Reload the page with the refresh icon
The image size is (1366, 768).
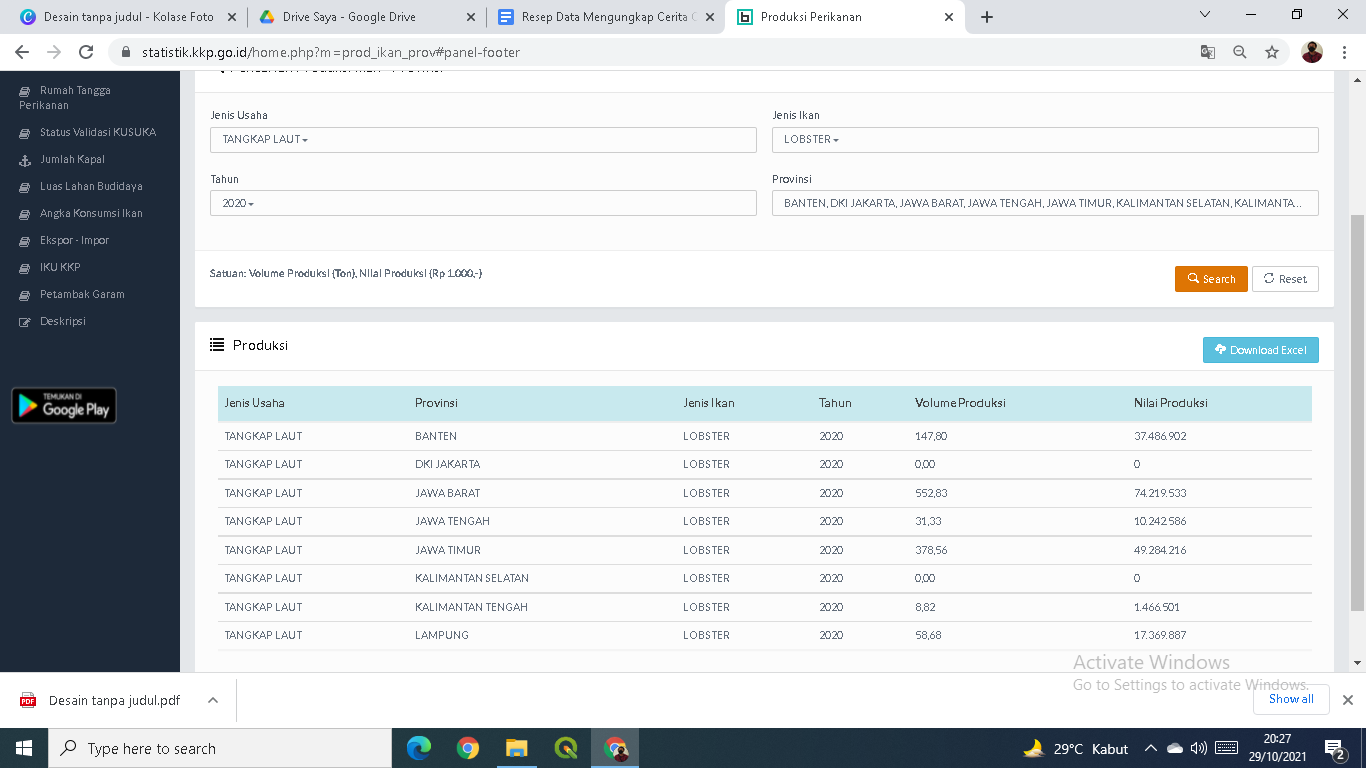click(86, 52)
